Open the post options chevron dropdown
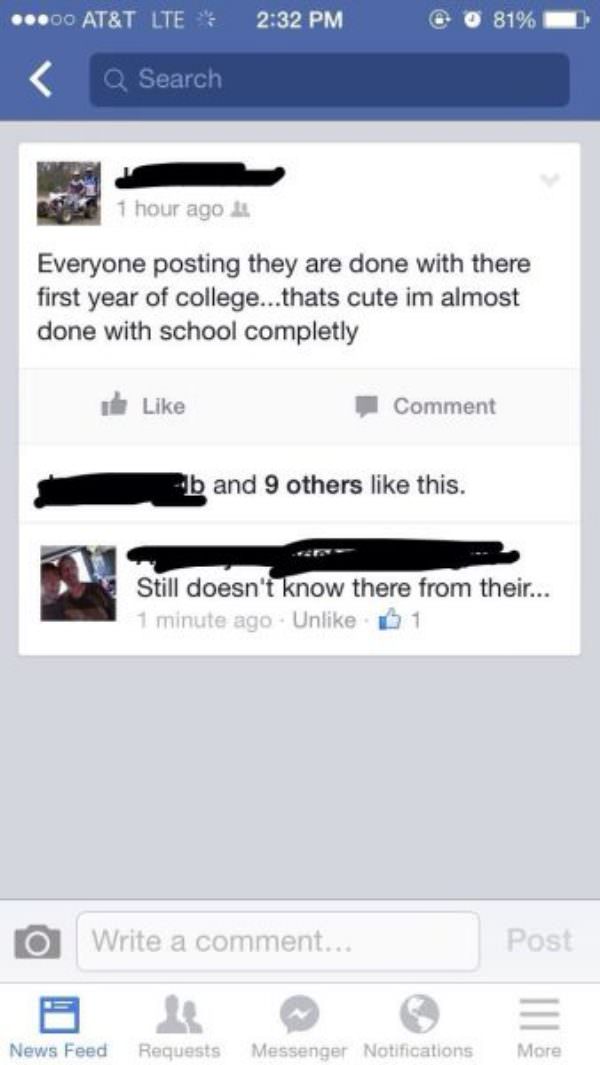 pos(550,180)
